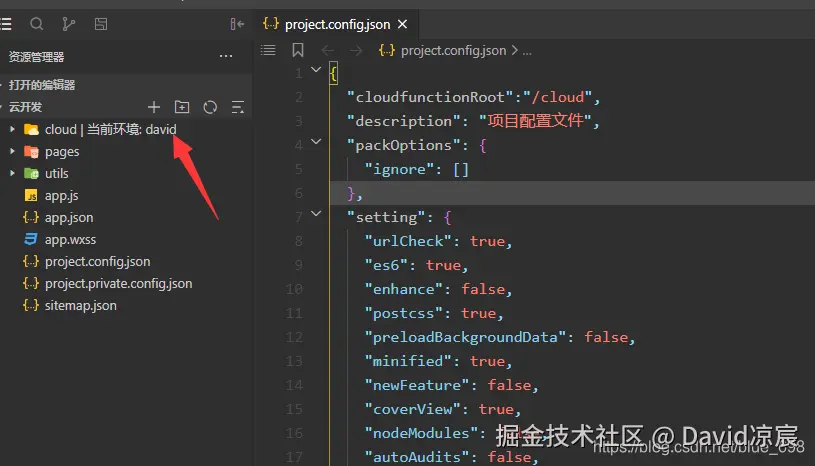The height and width of the screenshot is (466, 815).
Task: Click the utils folder icon
Action: 31,174
